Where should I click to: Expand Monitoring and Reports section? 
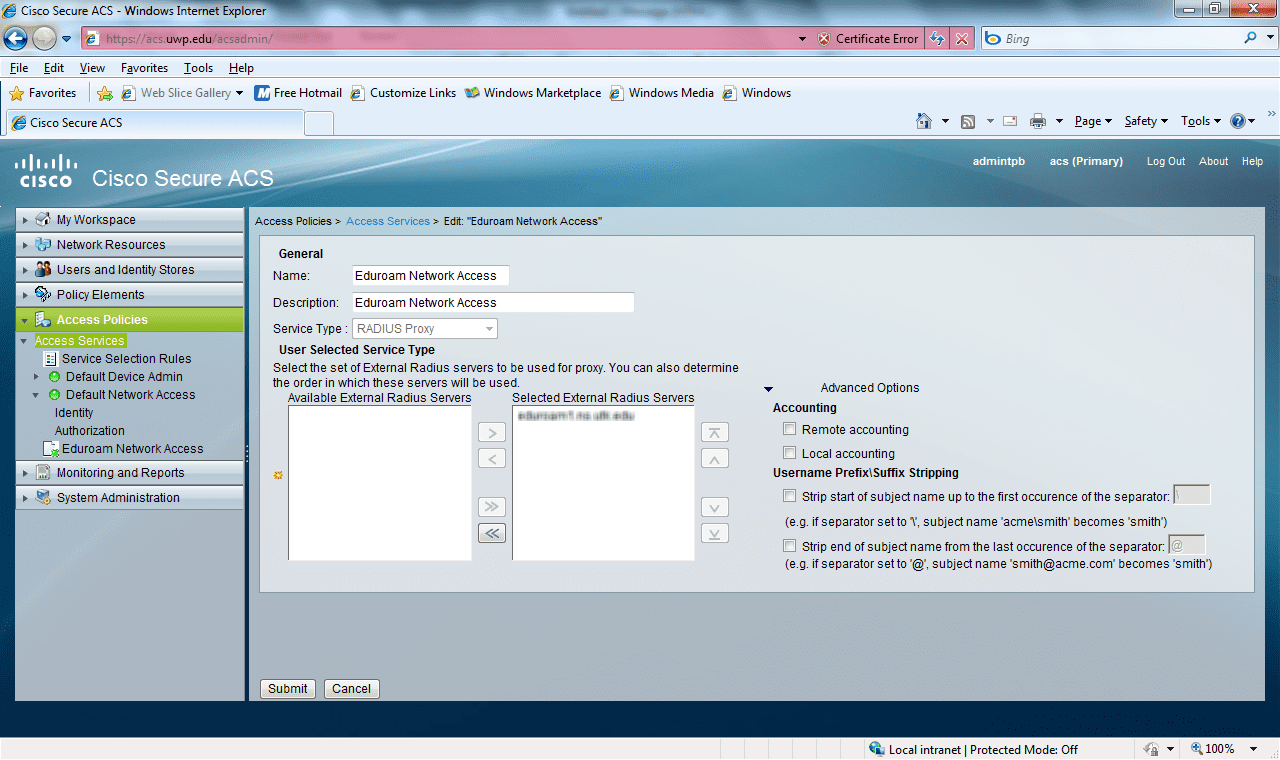[26, 473]
